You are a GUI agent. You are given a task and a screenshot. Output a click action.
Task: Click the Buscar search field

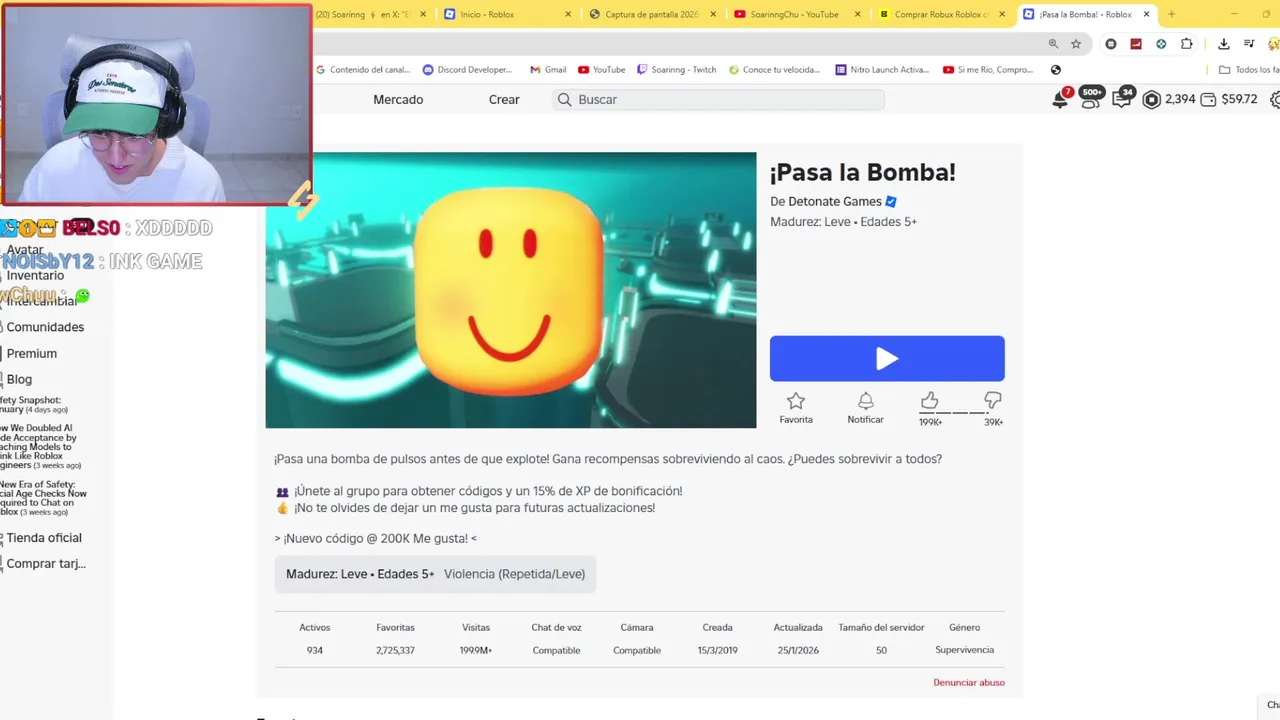pyautogui.click(x=719, y=99)
